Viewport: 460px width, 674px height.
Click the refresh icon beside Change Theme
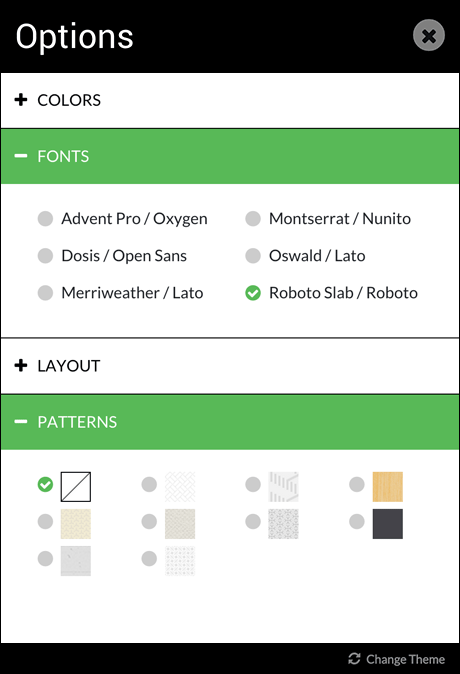tap(354, 659)
